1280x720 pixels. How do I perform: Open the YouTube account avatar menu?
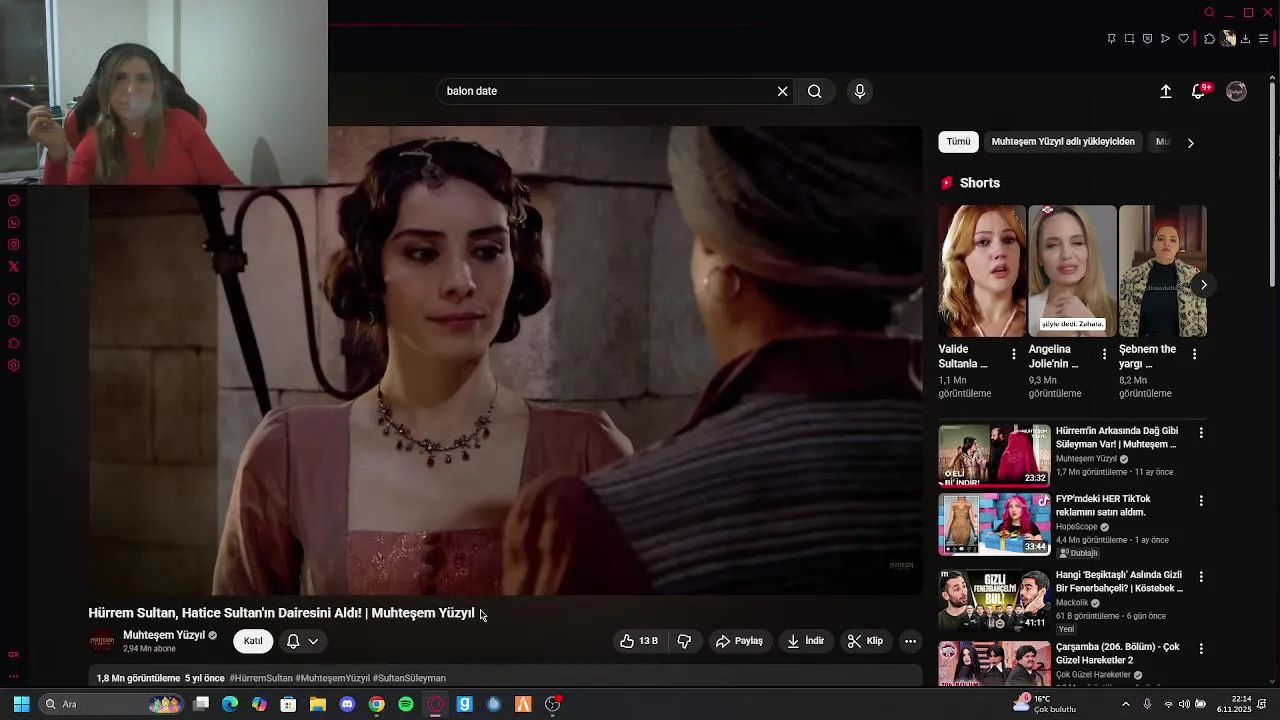coord(1237,91)
